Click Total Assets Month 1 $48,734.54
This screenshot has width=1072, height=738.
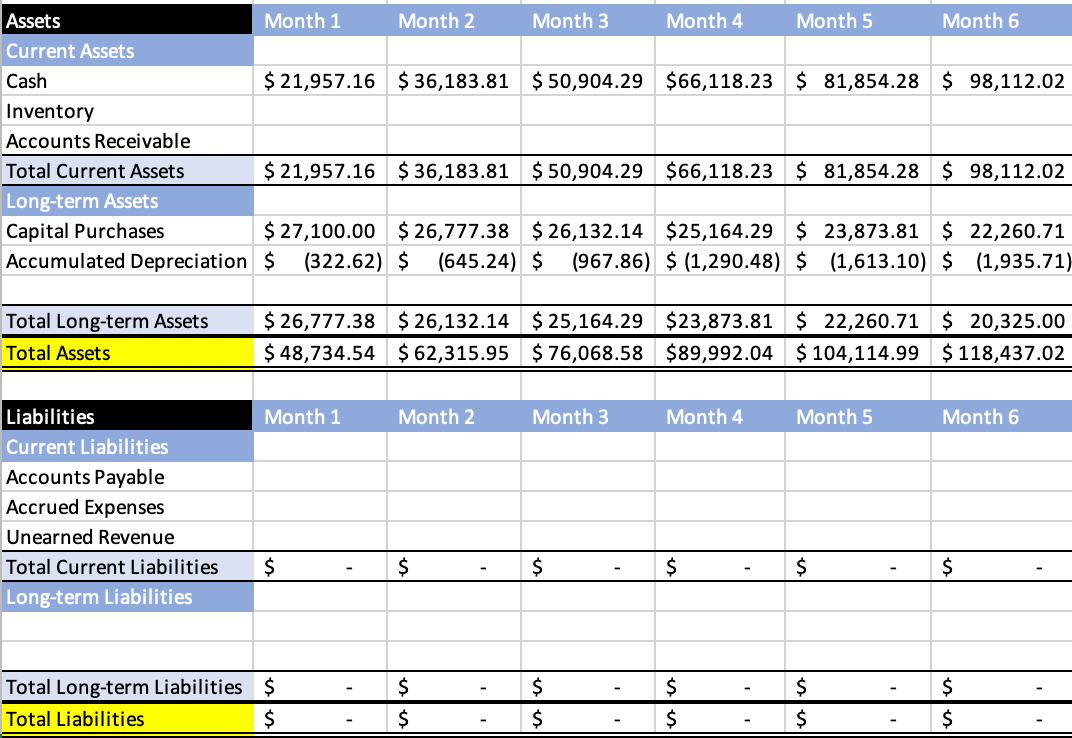pyautogui.click(x=320, y=353)
